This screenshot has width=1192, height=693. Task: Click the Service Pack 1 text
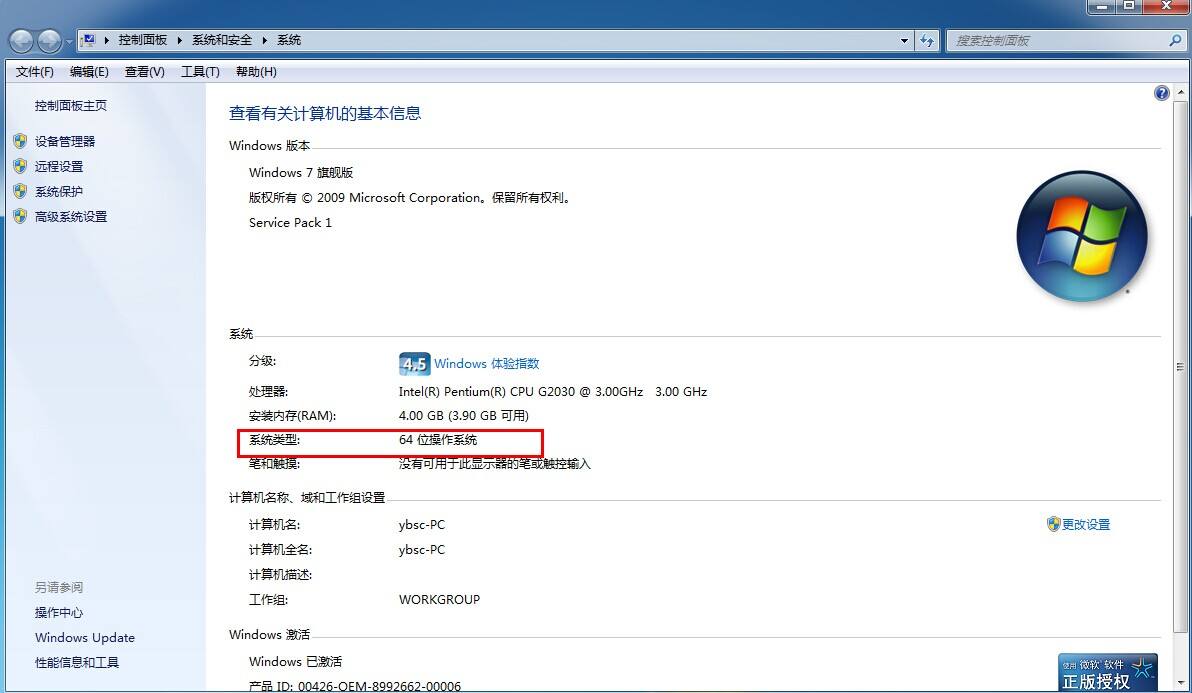290,223
